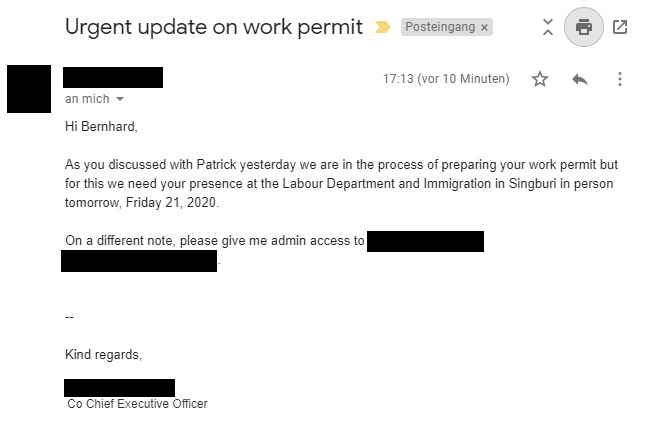This screenshot has height=425, width=645.
Task: Click the redacted signature name
Action: 119,388
